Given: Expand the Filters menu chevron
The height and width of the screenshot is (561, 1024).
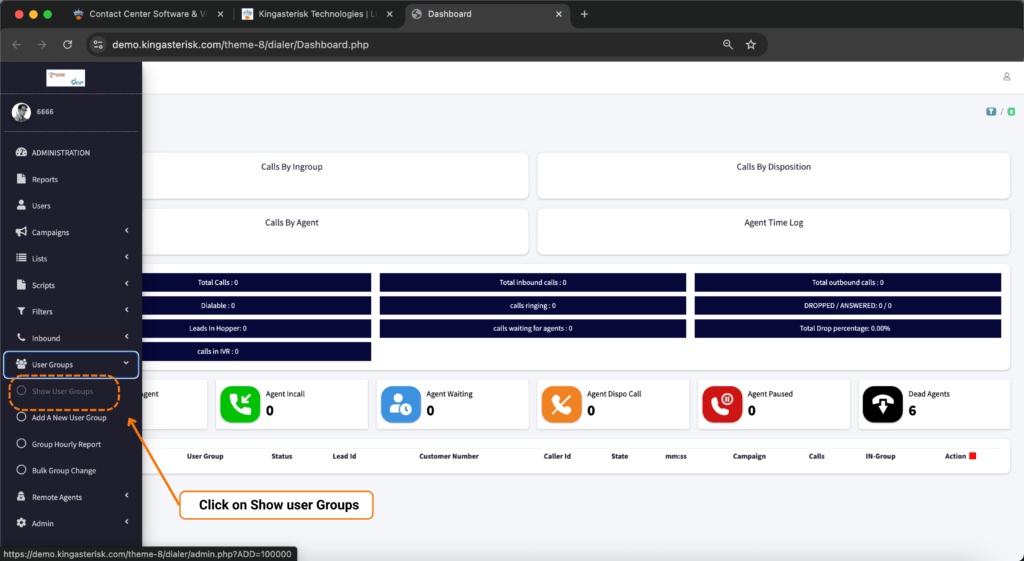Looking at the screenshot, I should coord(126,310).
